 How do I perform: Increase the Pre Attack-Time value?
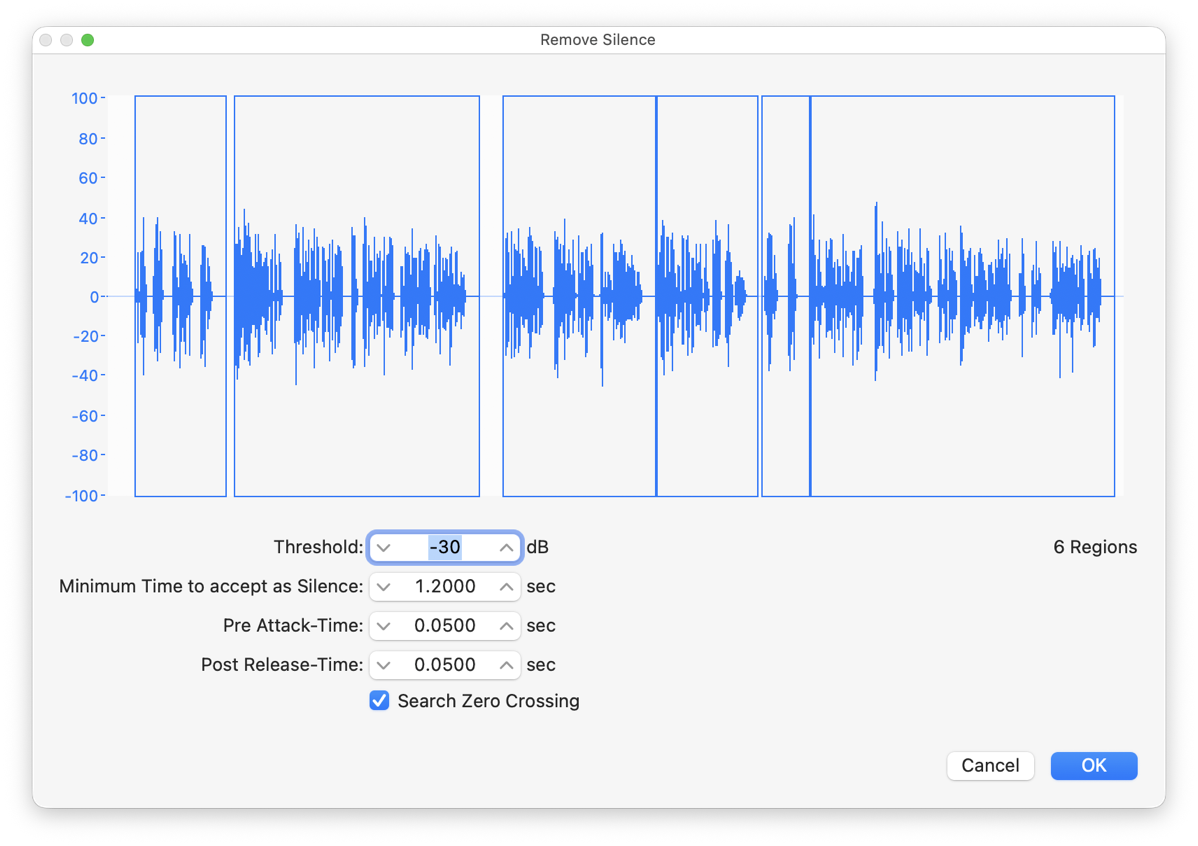click(507, 625)
